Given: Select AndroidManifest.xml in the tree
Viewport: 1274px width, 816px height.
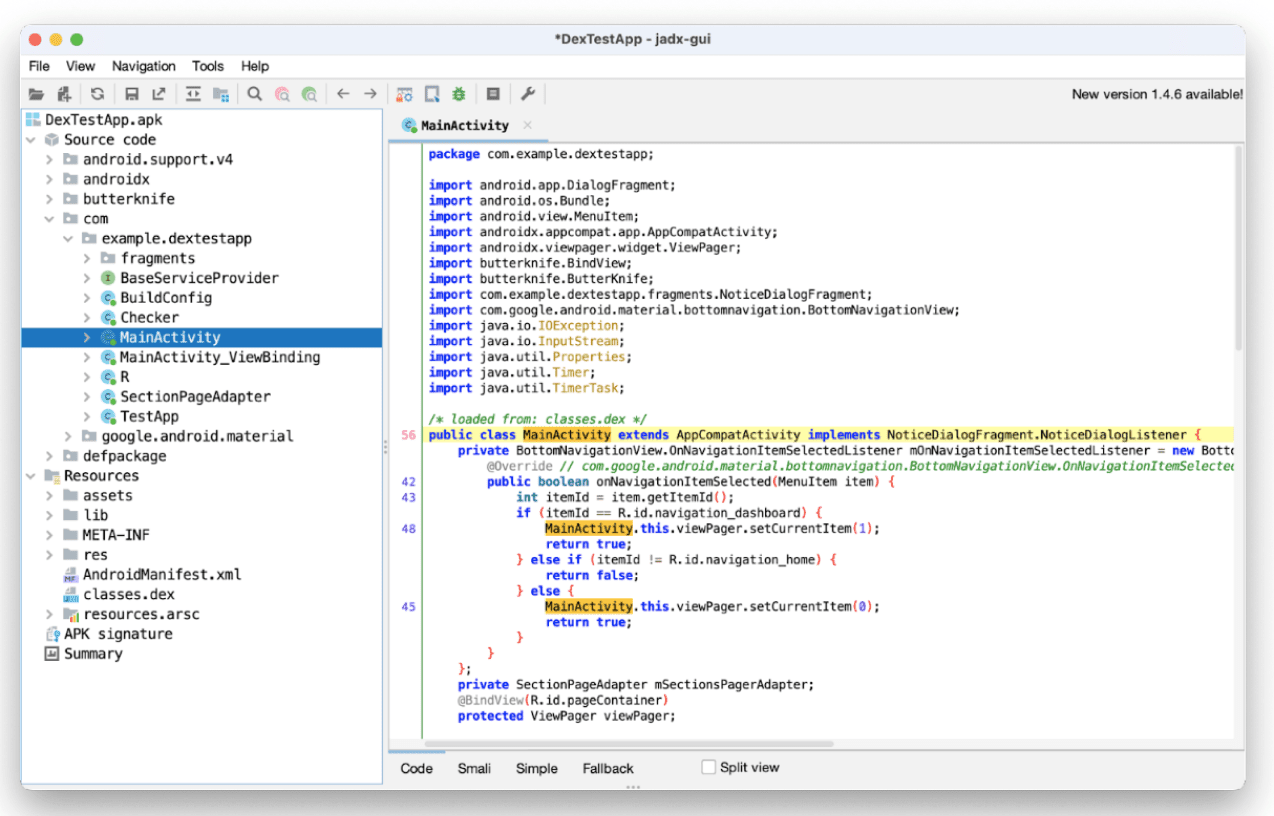Looking at the screenshot, I should 161,575.
